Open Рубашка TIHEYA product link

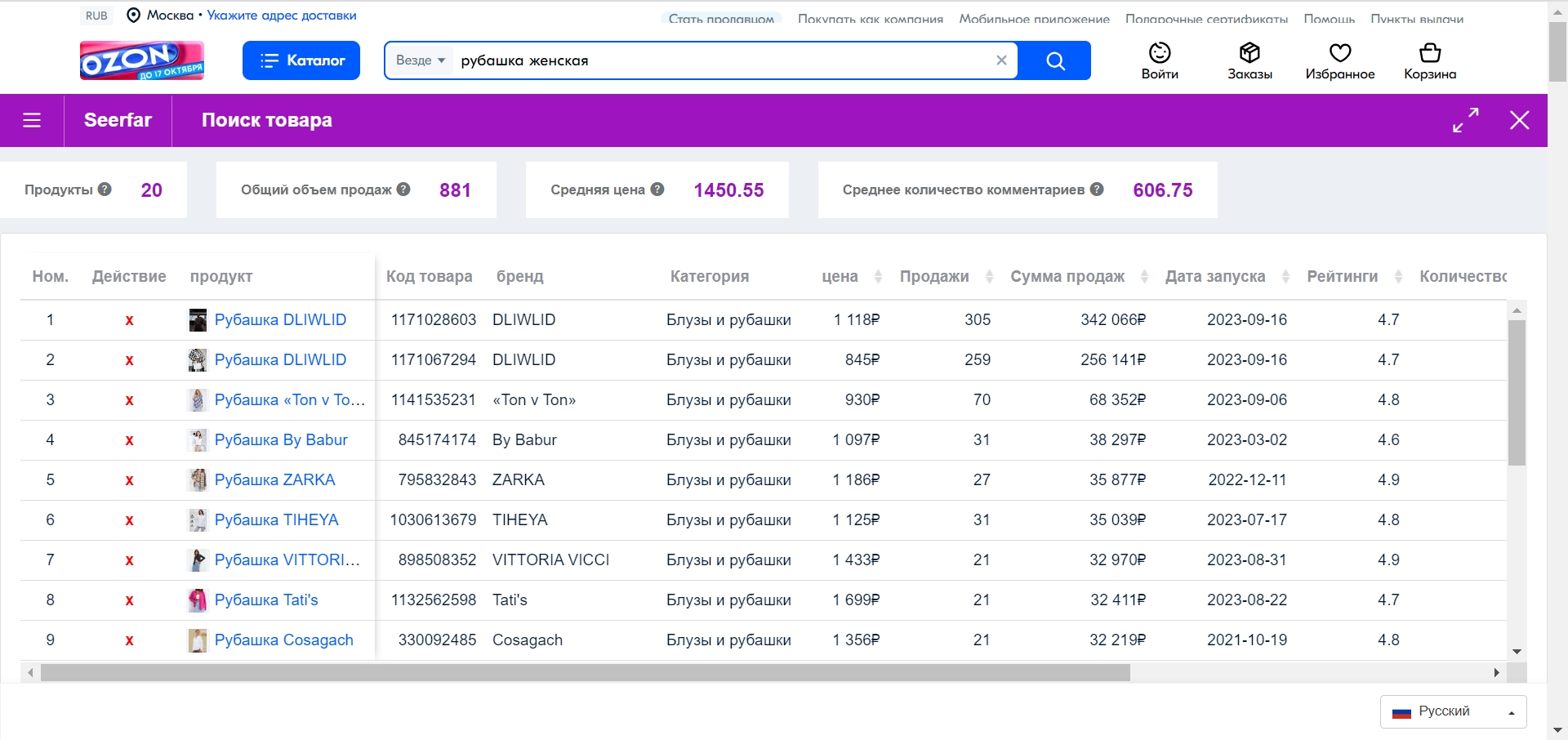[x=276, y=519]
